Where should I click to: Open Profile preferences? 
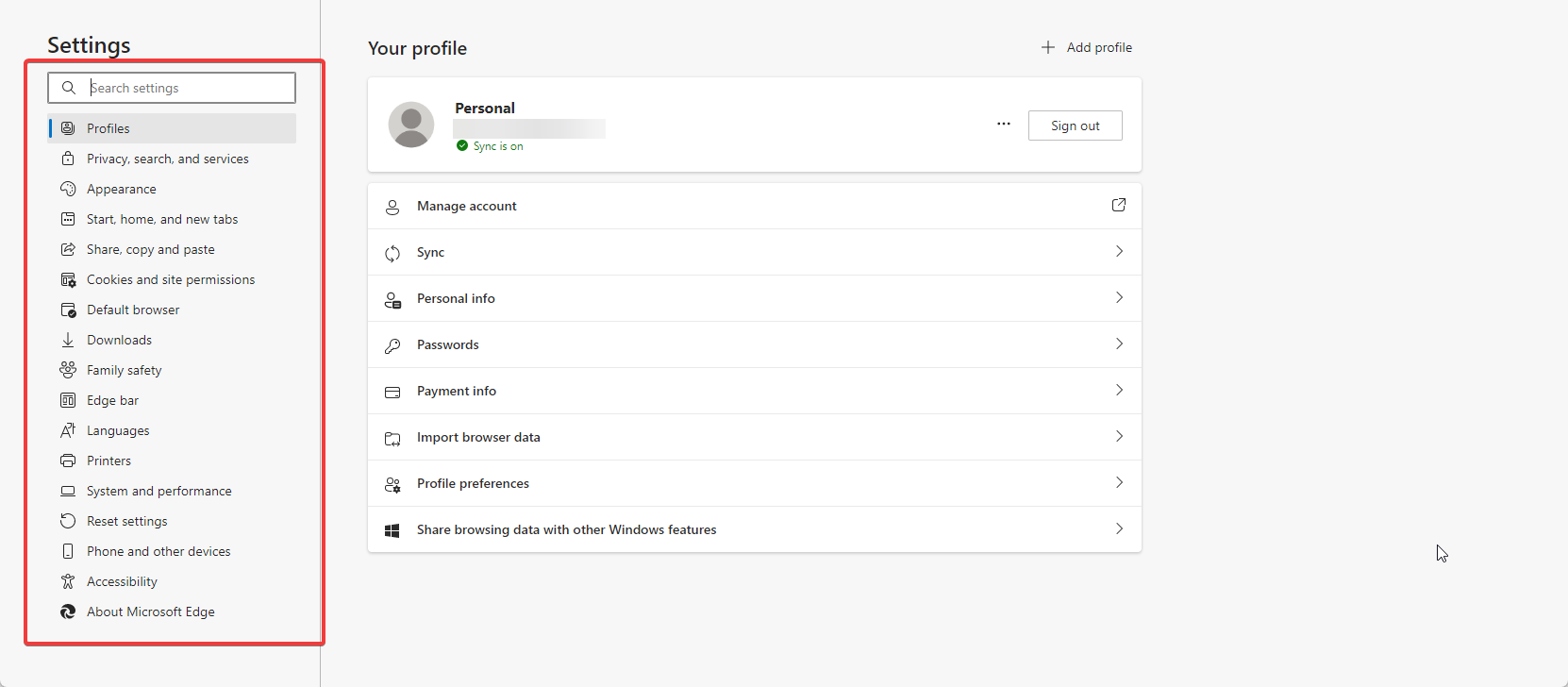[x=755, y=483]
